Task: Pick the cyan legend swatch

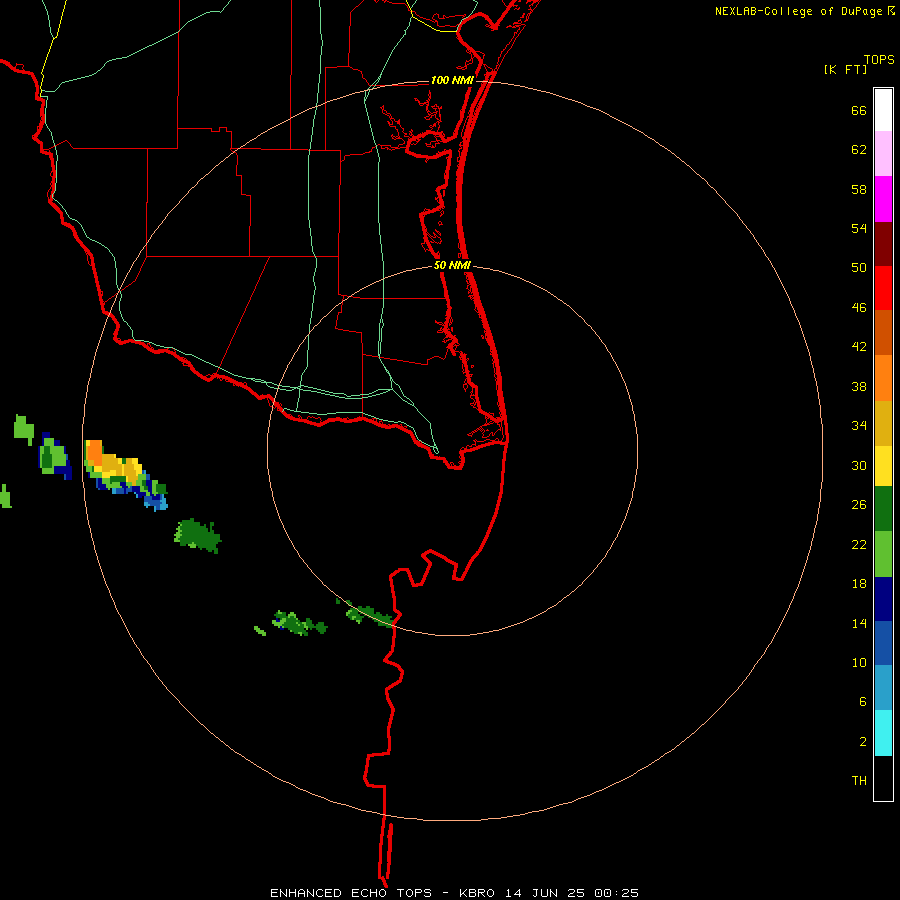Action: pyautogui.click(x=883, y=733)
